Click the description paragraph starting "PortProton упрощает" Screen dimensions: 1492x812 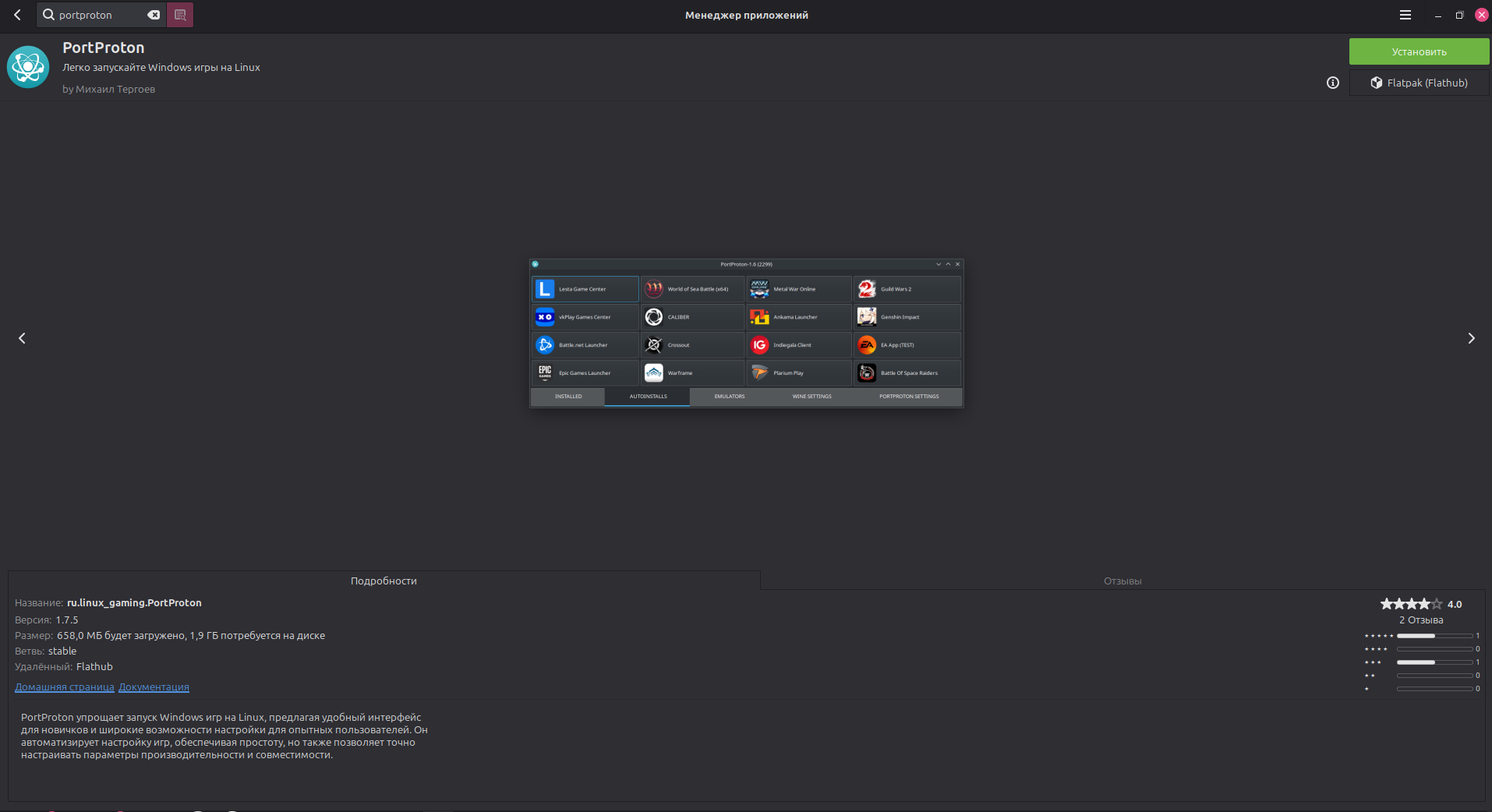point(225,736)
